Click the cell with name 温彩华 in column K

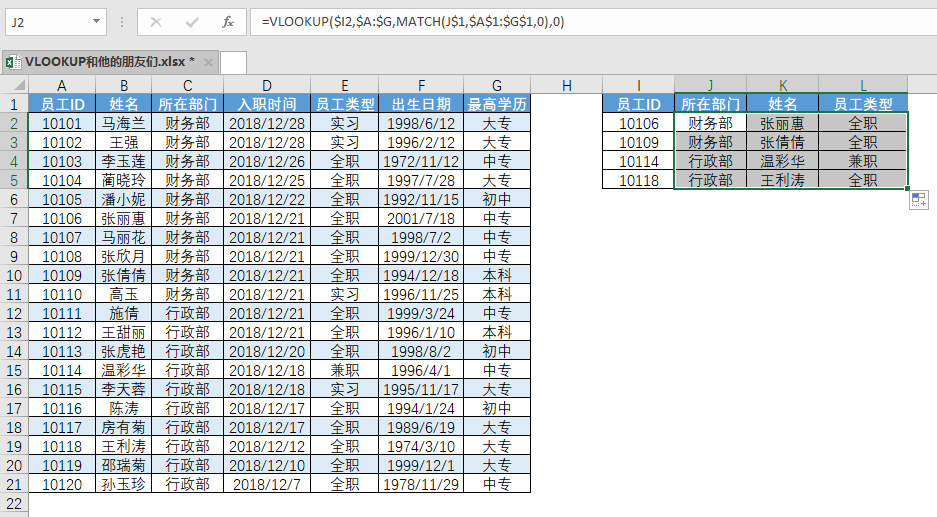click(782, 161)
